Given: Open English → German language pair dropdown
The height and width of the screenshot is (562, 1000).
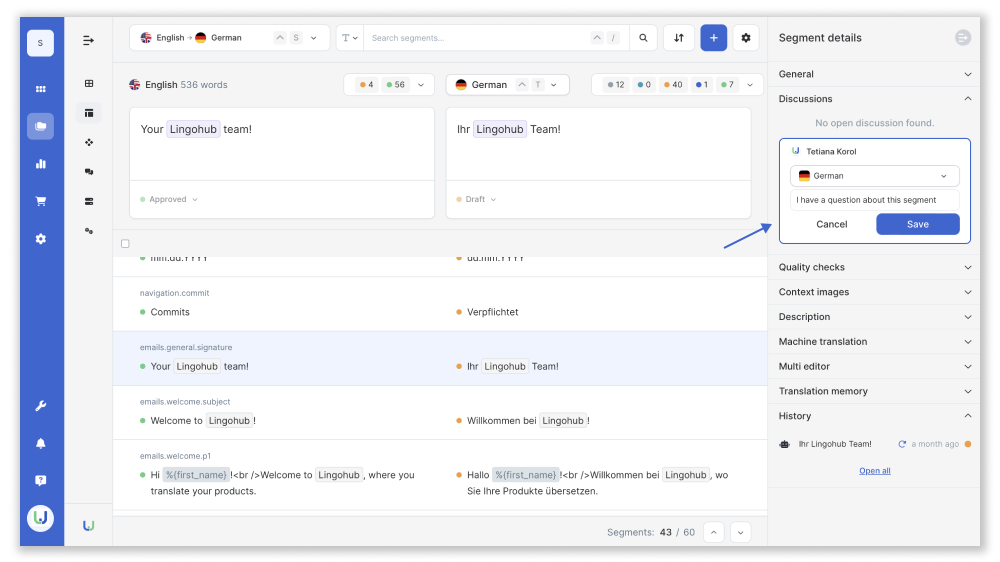Looking at the screenshot, I should [230, 38].
